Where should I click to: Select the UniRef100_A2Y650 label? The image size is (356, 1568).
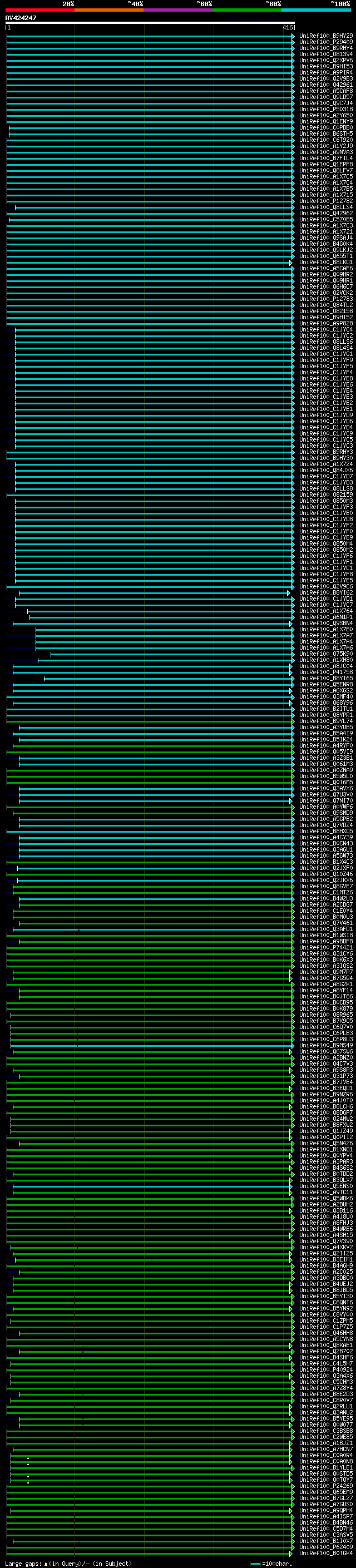tap(326, 115)
